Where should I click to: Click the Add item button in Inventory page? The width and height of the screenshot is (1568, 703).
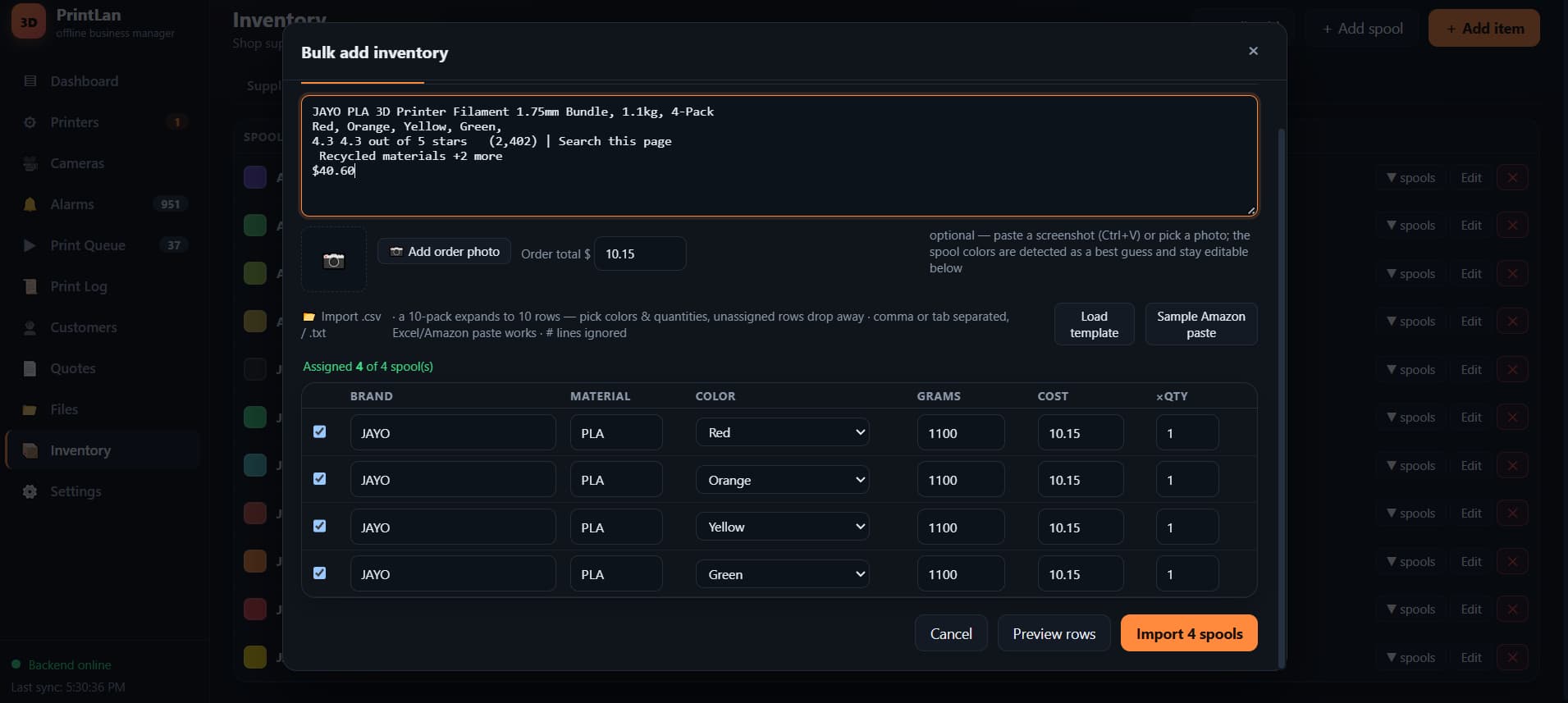tap(1484, 28)
